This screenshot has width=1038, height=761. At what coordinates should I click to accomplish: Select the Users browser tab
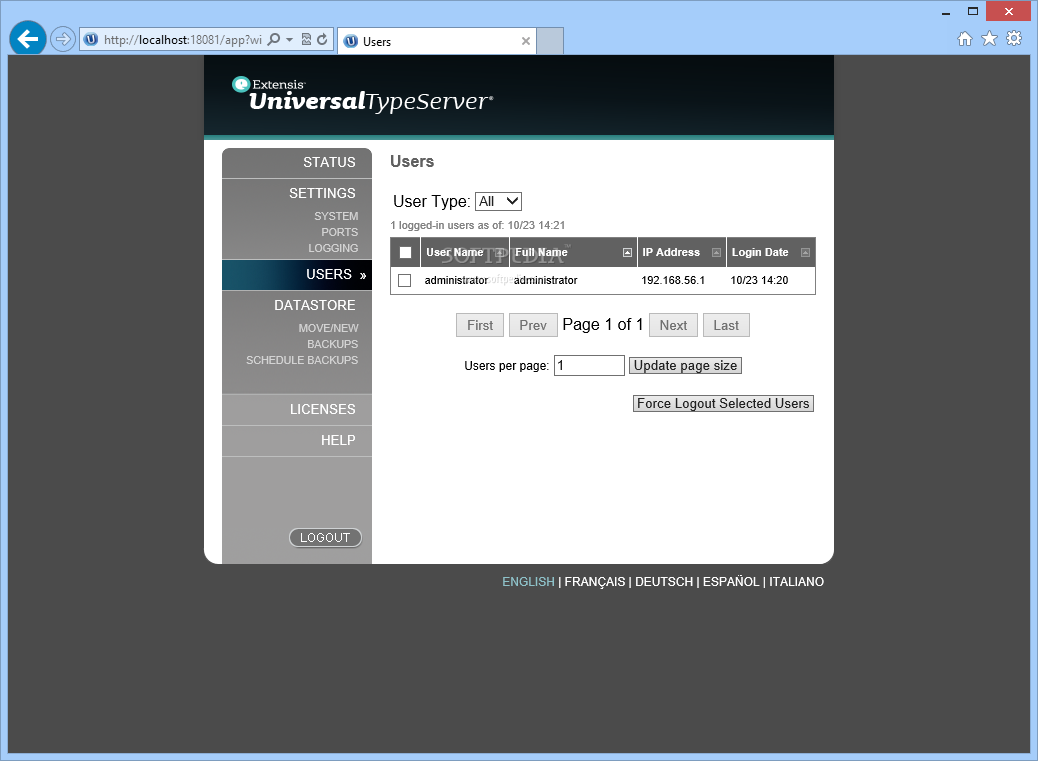(x=437, y=41)
